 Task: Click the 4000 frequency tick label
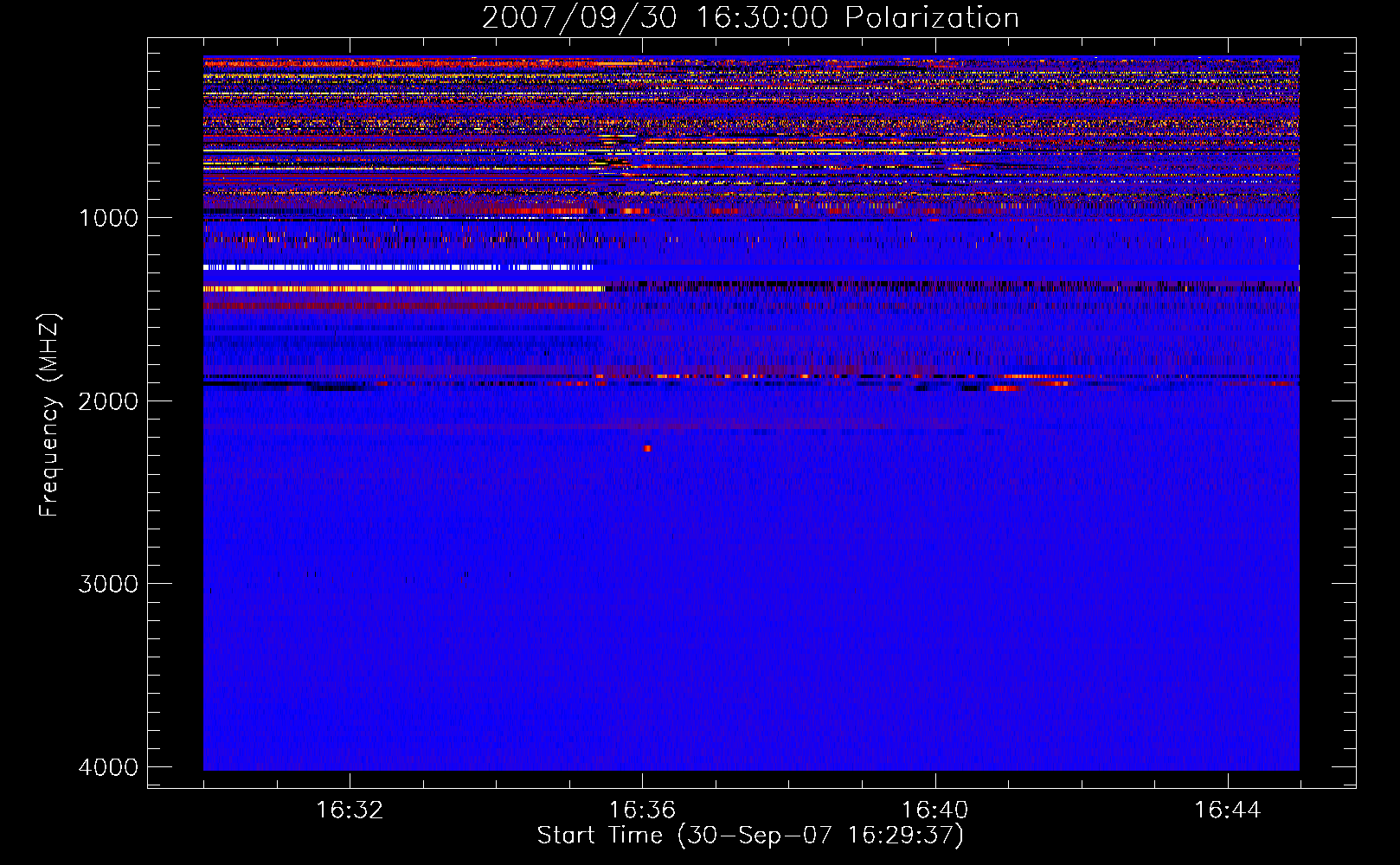coord(108,766)
